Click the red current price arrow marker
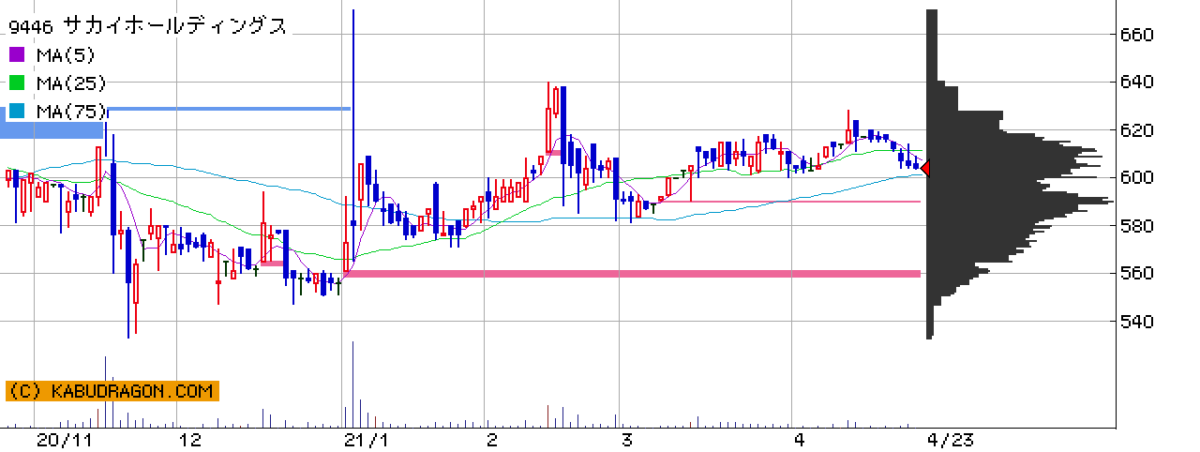1200x452 pixels. point(925,169)
